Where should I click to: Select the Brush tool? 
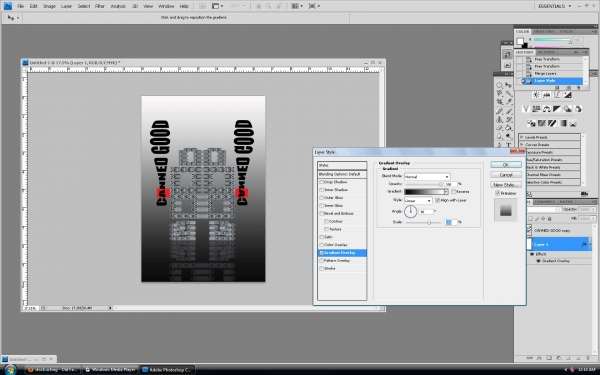509,111
